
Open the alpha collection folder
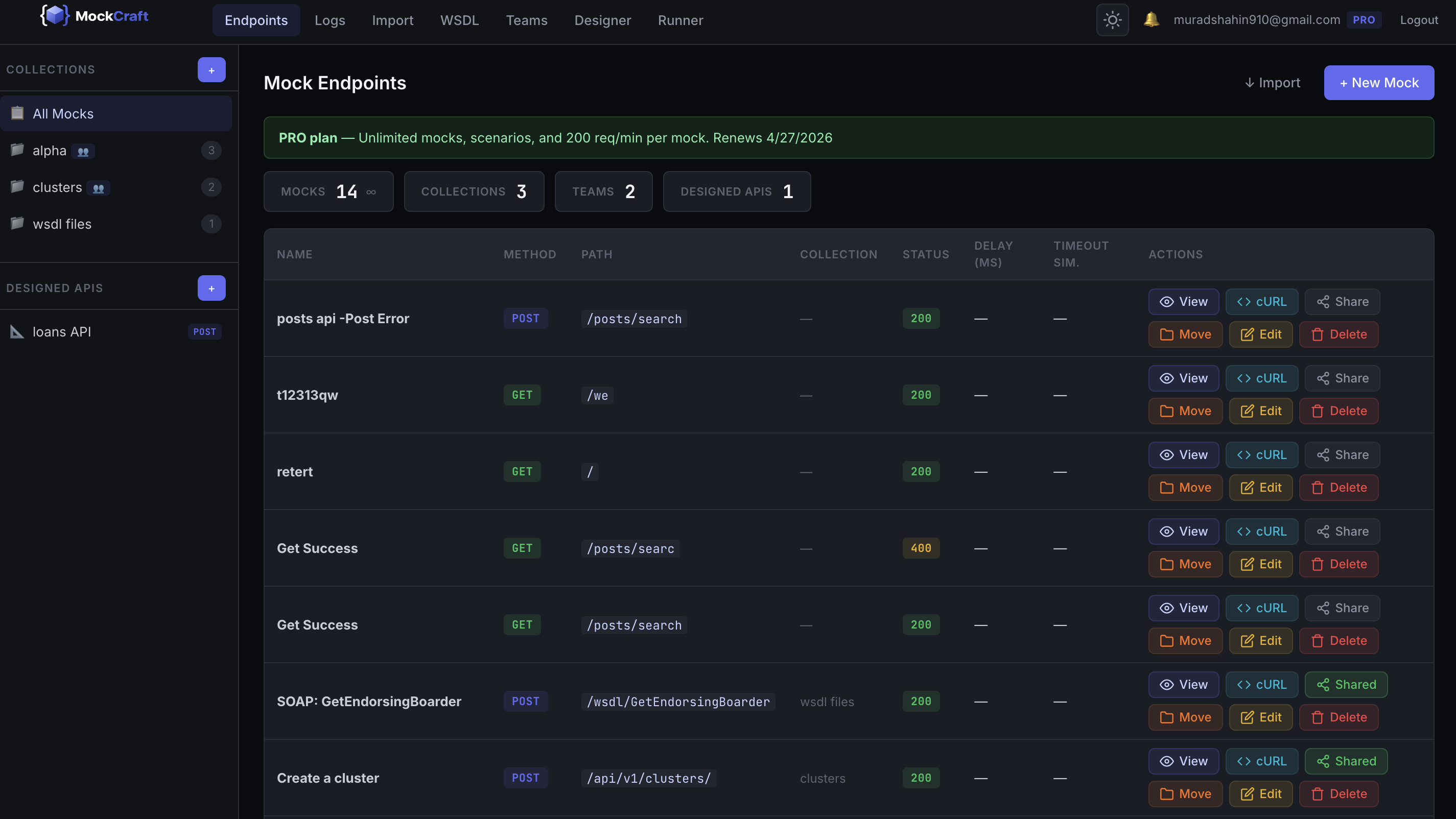click(50, 151)
